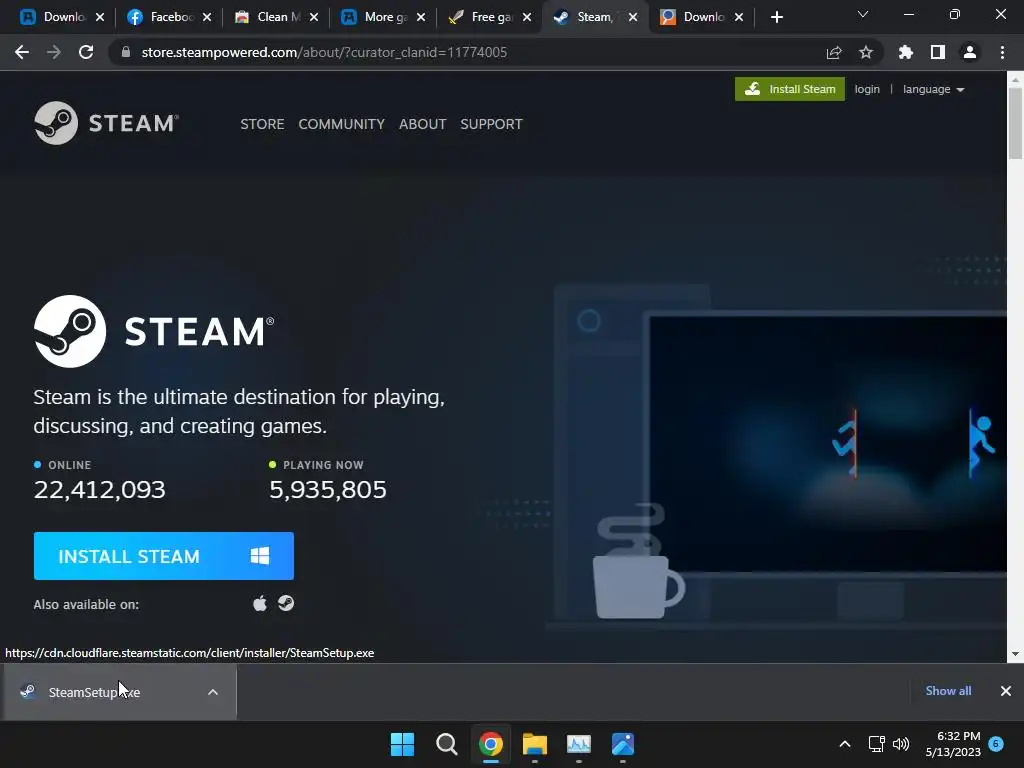1024x768 pixels.
Task: Switch to the Facebook tab
Action: tap(170, 17)
